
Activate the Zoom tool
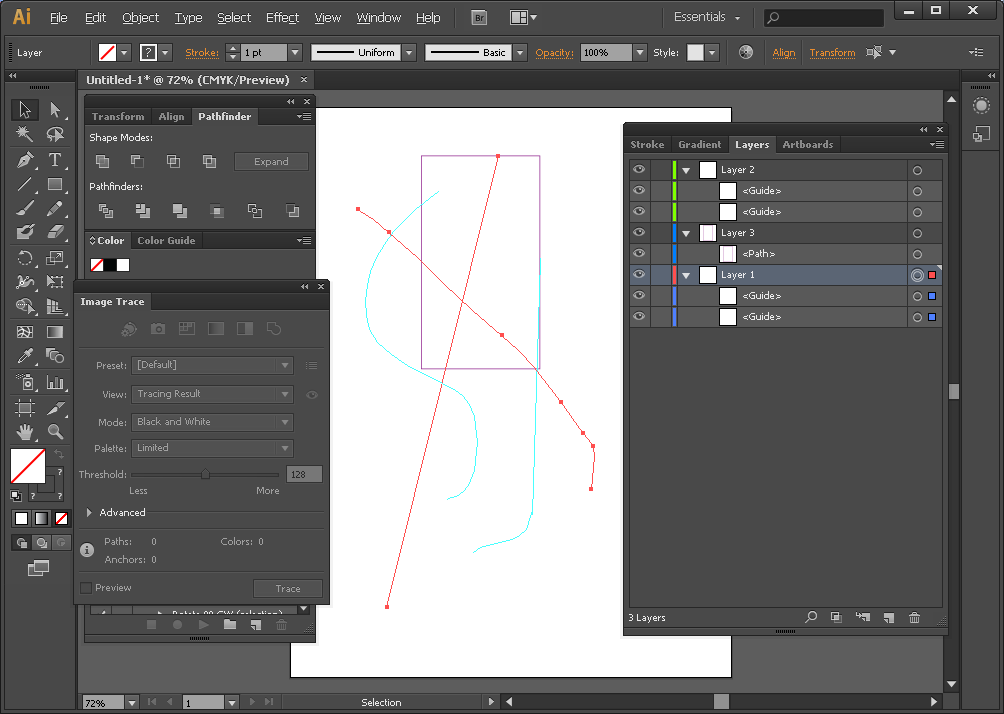coord(55,432)
